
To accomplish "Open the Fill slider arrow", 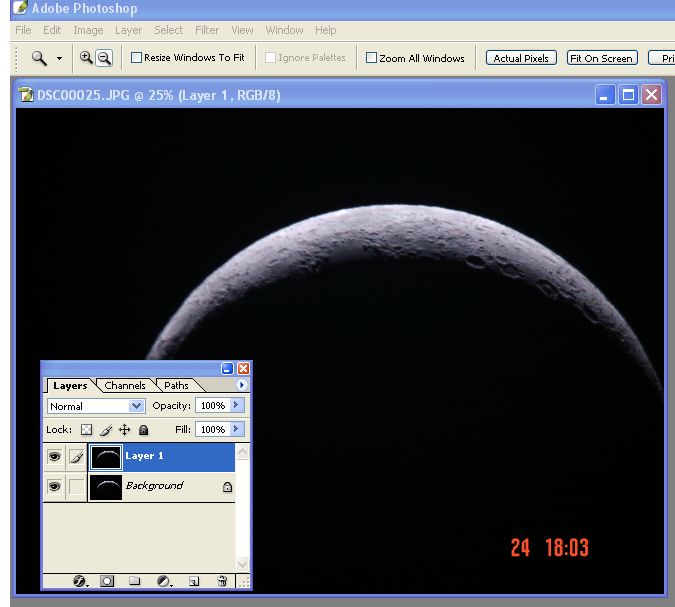I will point(236,429).
